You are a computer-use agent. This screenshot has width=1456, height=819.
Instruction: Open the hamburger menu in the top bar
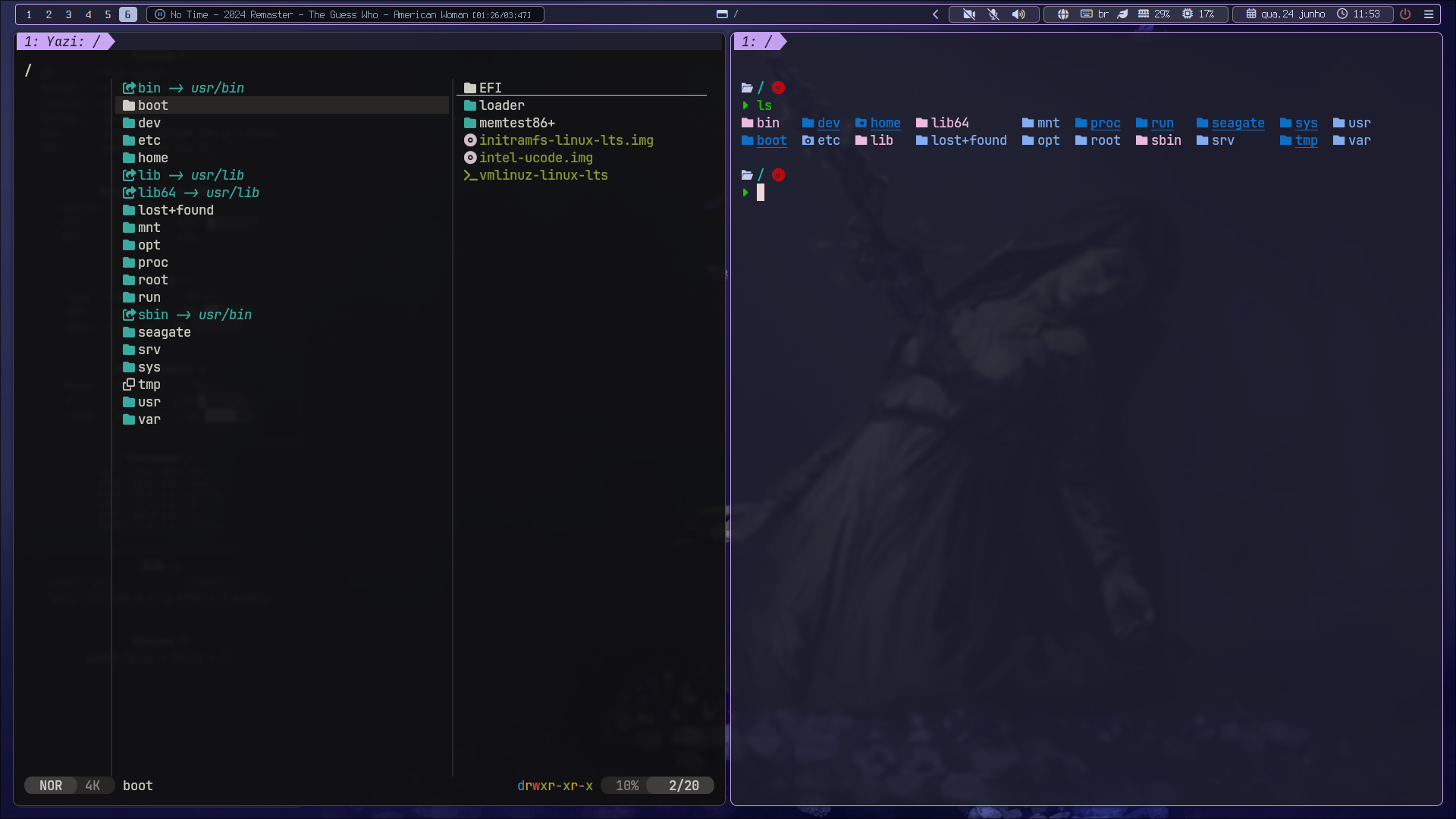pos(1429,14)
